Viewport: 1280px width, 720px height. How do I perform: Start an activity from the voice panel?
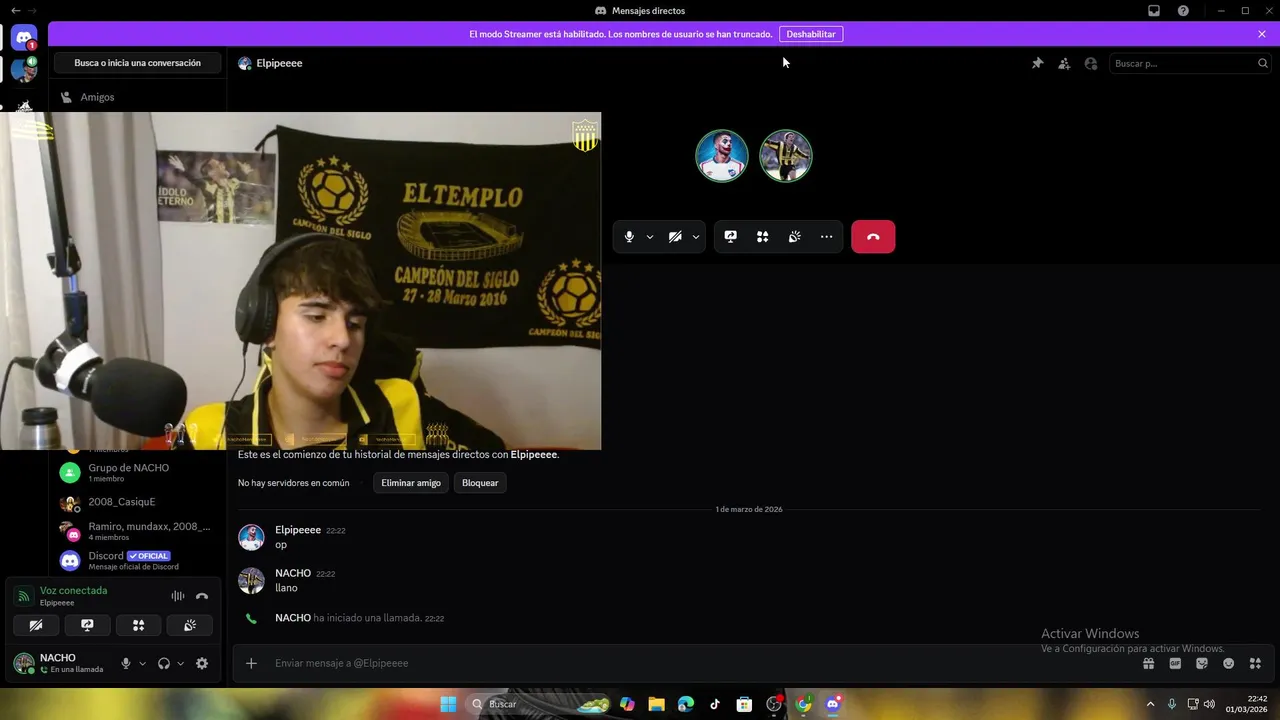click(139, 626)
